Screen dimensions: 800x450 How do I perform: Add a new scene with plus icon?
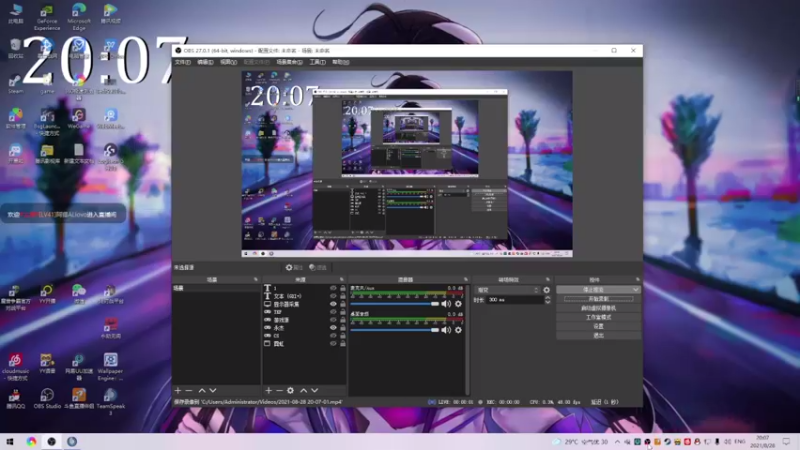(178, 390)
